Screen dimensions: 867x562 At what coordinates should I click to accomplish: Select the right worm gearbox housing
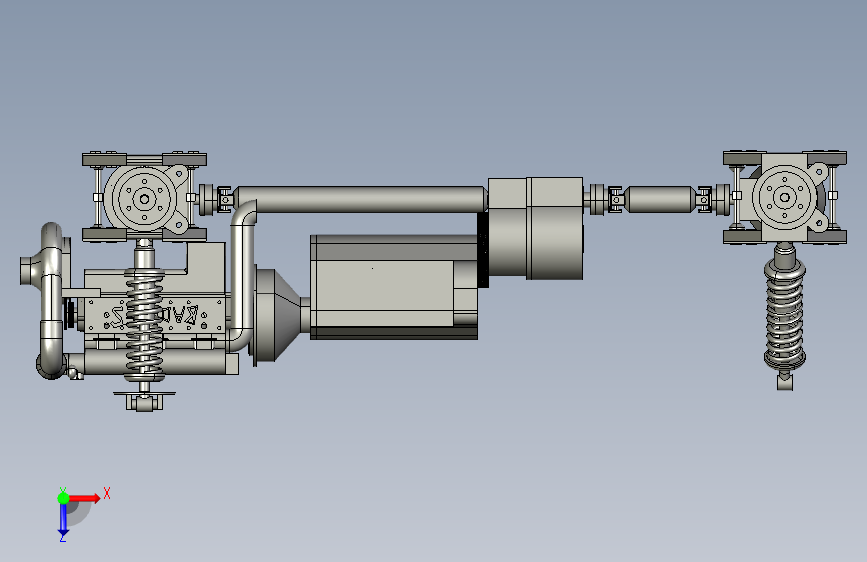[785, 197]
